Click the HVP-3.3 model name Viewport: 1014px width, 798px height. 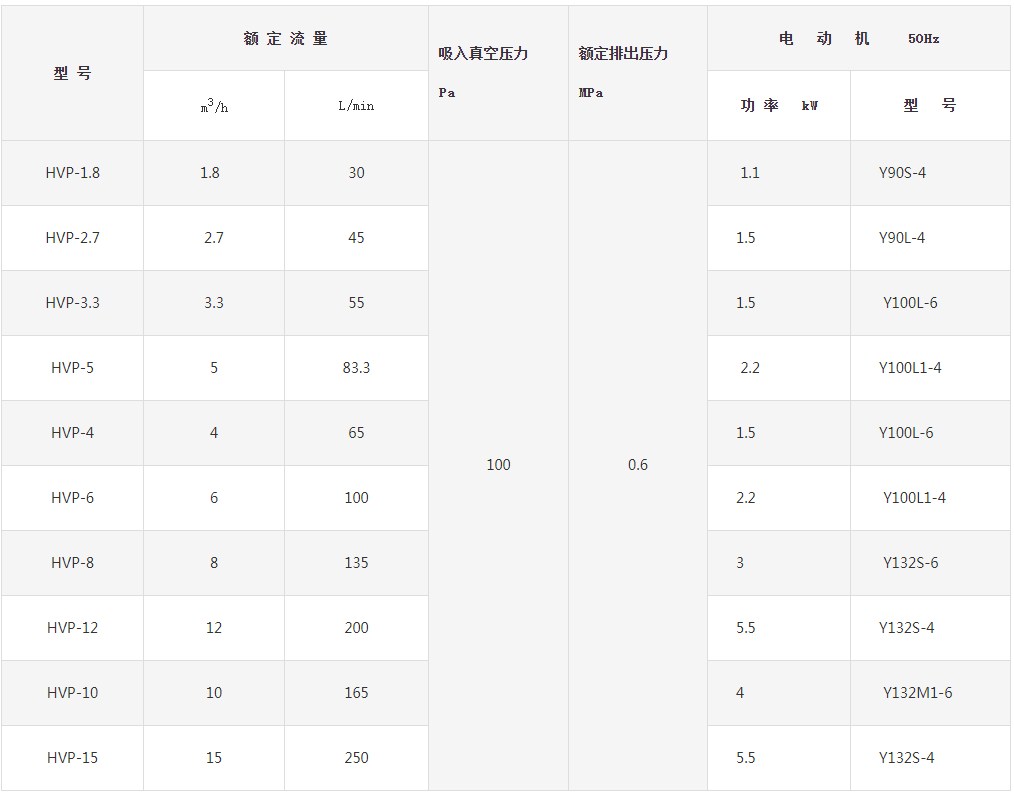(x=72, y=303)
